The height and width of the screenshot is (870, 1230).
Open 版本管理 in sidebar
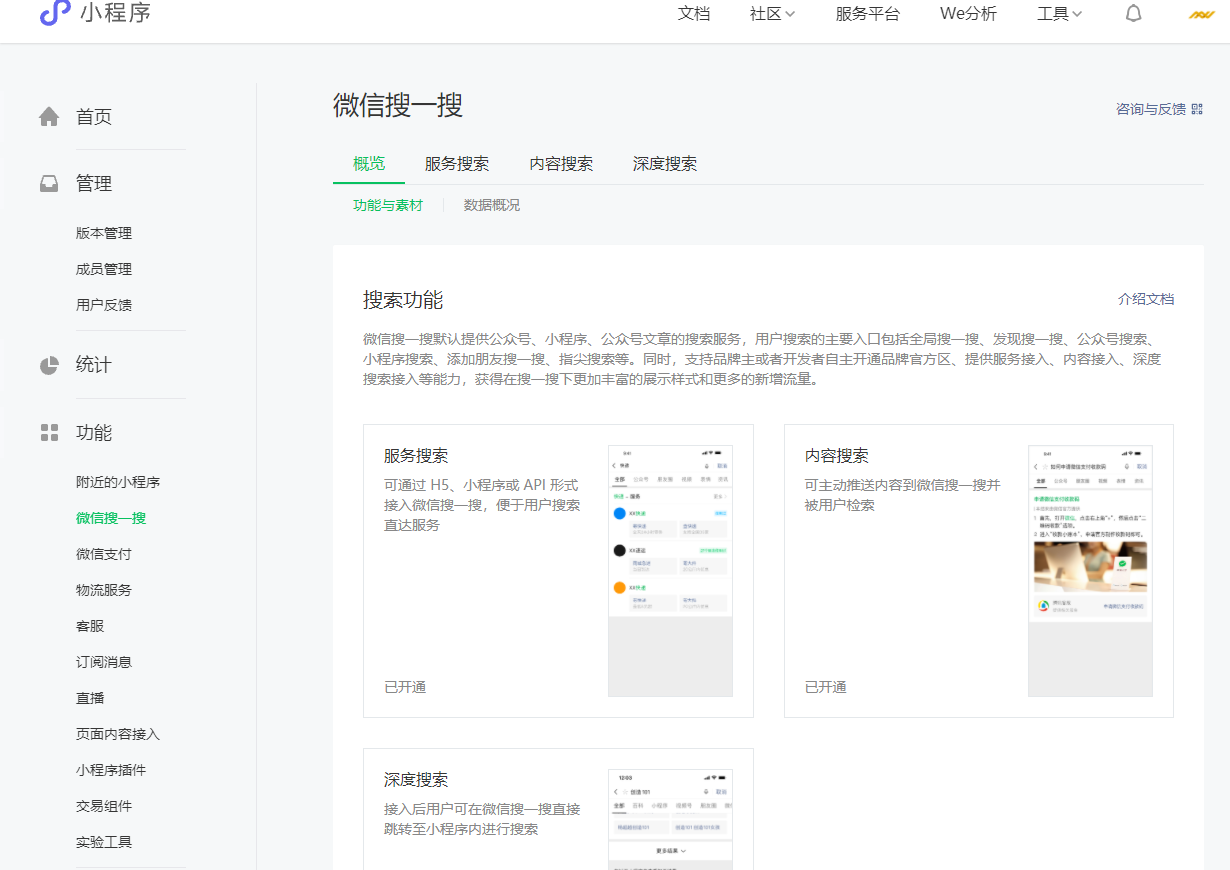click(104, 233)
